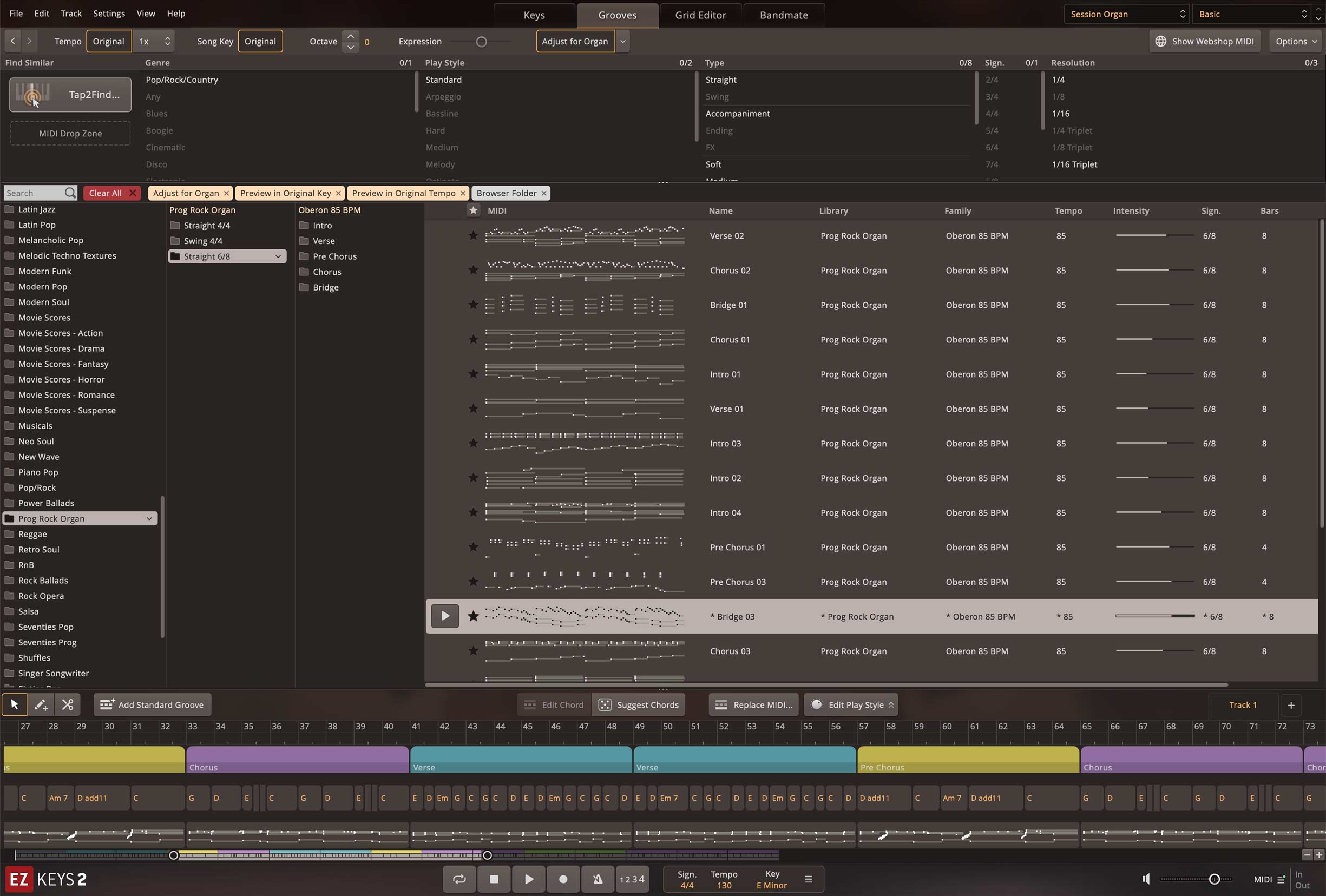
Task: Open the song settings hamburger menu
Action: pos(809,879)
